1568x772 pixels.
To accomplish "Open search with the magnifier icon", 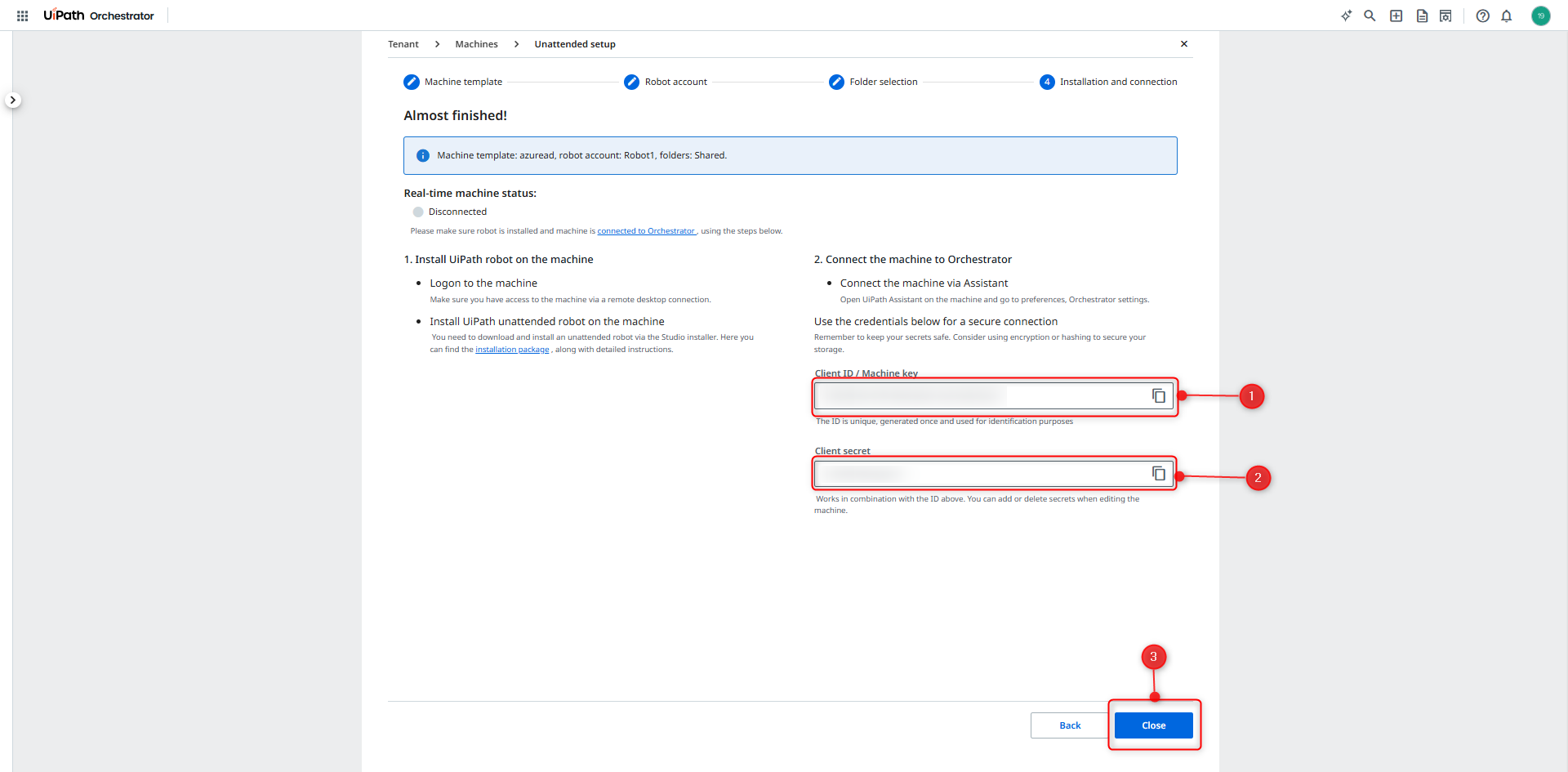I will click(1370, 16).
